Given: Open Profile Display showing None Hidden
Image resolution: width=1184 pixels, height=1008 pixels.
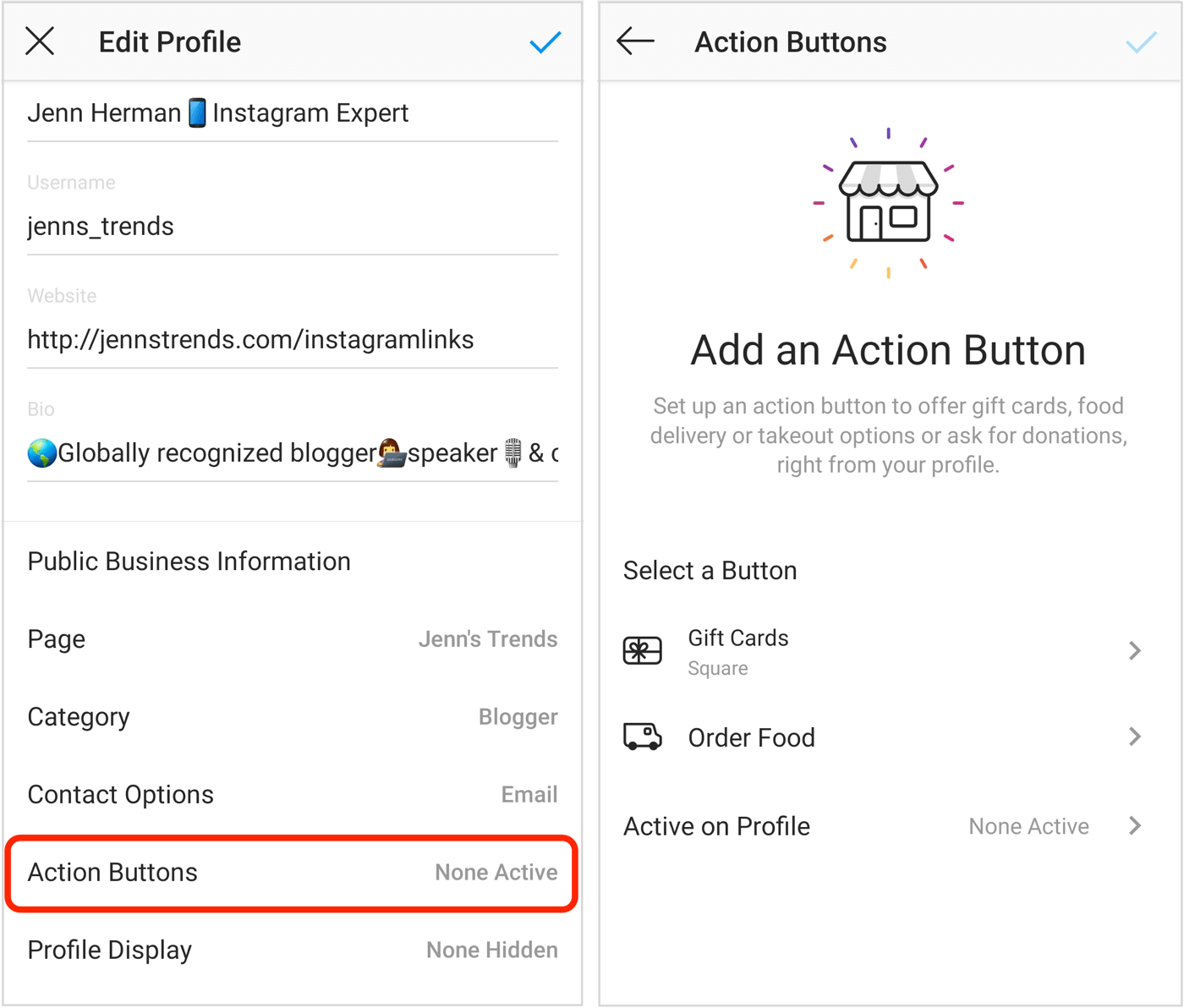Looking at the screenshot, I should pos(292,949).
